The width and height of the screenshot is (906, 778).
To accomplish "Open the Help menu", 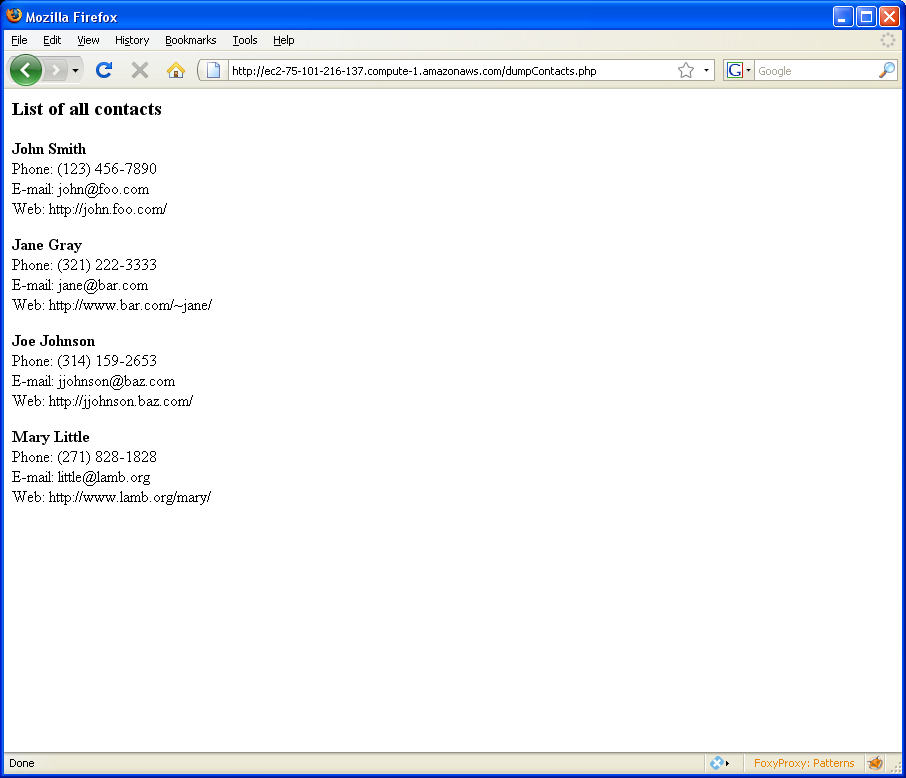I will pos(284,40).
